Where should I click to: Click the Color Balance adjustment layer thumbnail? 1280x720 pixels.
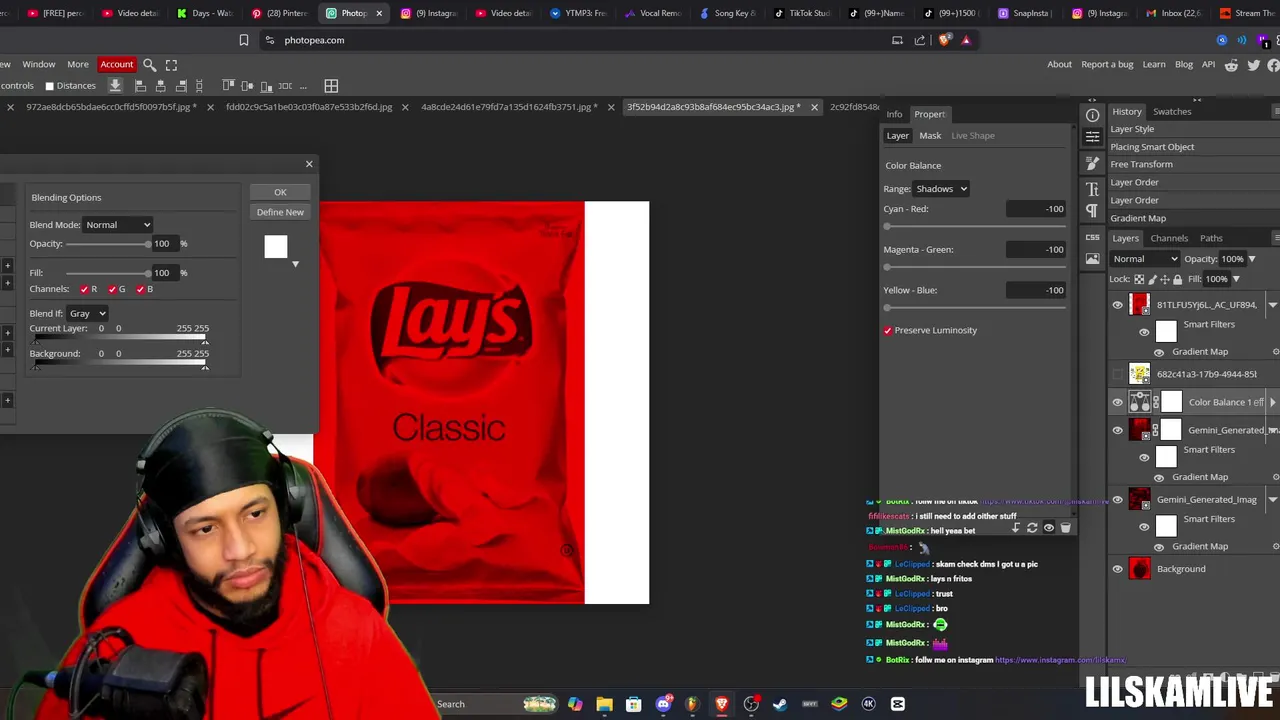pos(1139,402)
